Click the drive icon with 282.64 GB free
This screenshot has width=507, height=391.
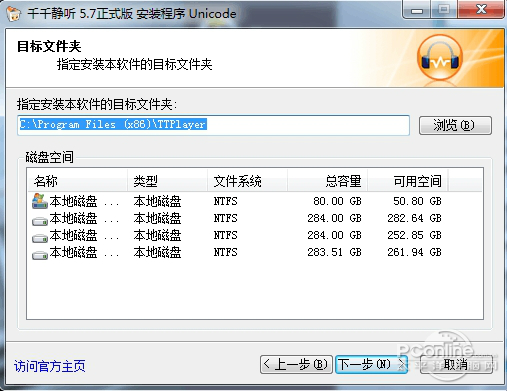click(x=40, y=220)
